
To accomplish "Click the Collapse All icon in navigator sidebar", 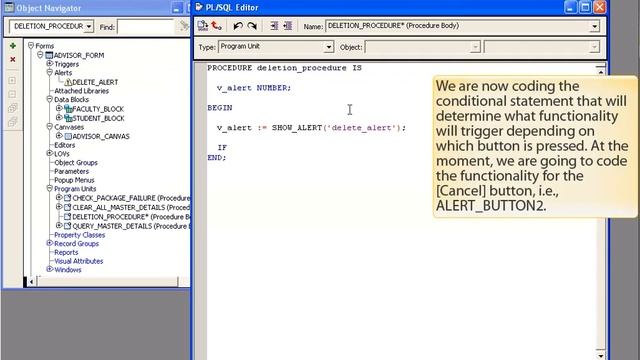I will click(x=13, y=122).
